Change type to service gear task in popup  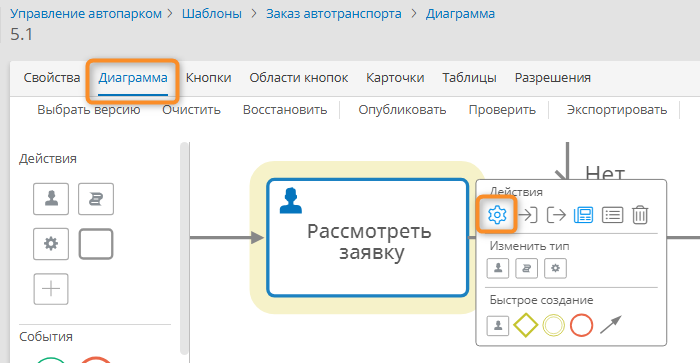tap(555, 268)
